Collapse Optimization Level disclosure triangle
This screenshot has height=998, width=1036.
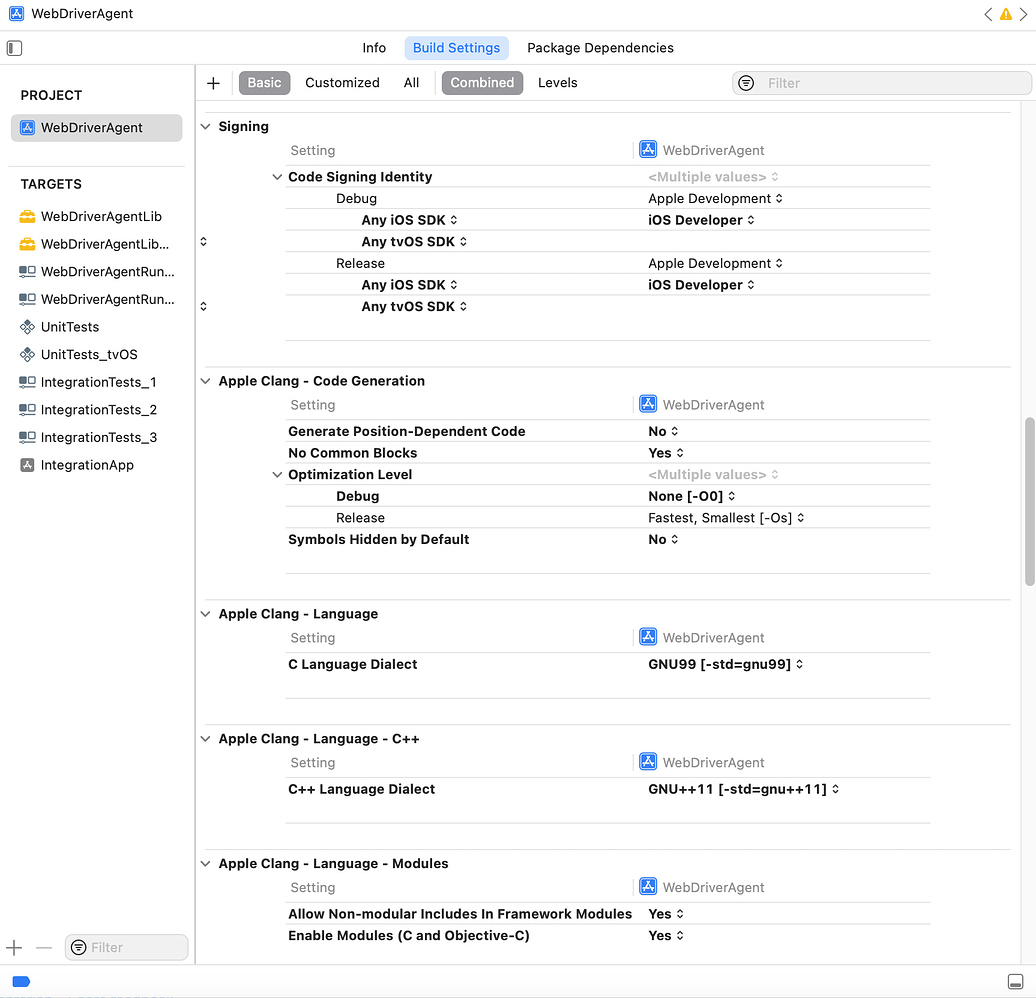pos(277,475)
